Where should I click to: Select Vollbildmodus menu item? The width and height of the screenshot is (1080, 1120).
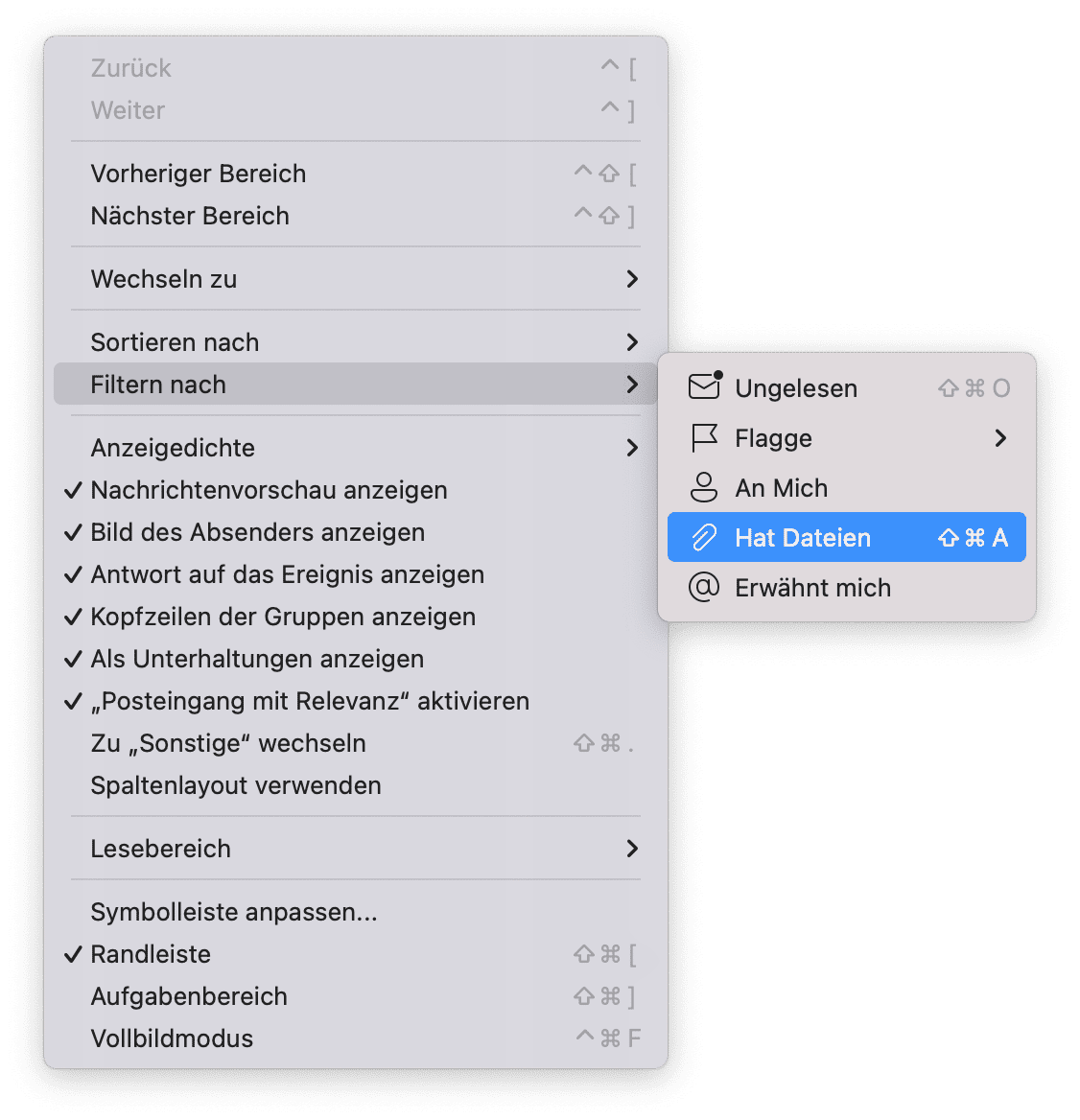(x=172, y=1038)
